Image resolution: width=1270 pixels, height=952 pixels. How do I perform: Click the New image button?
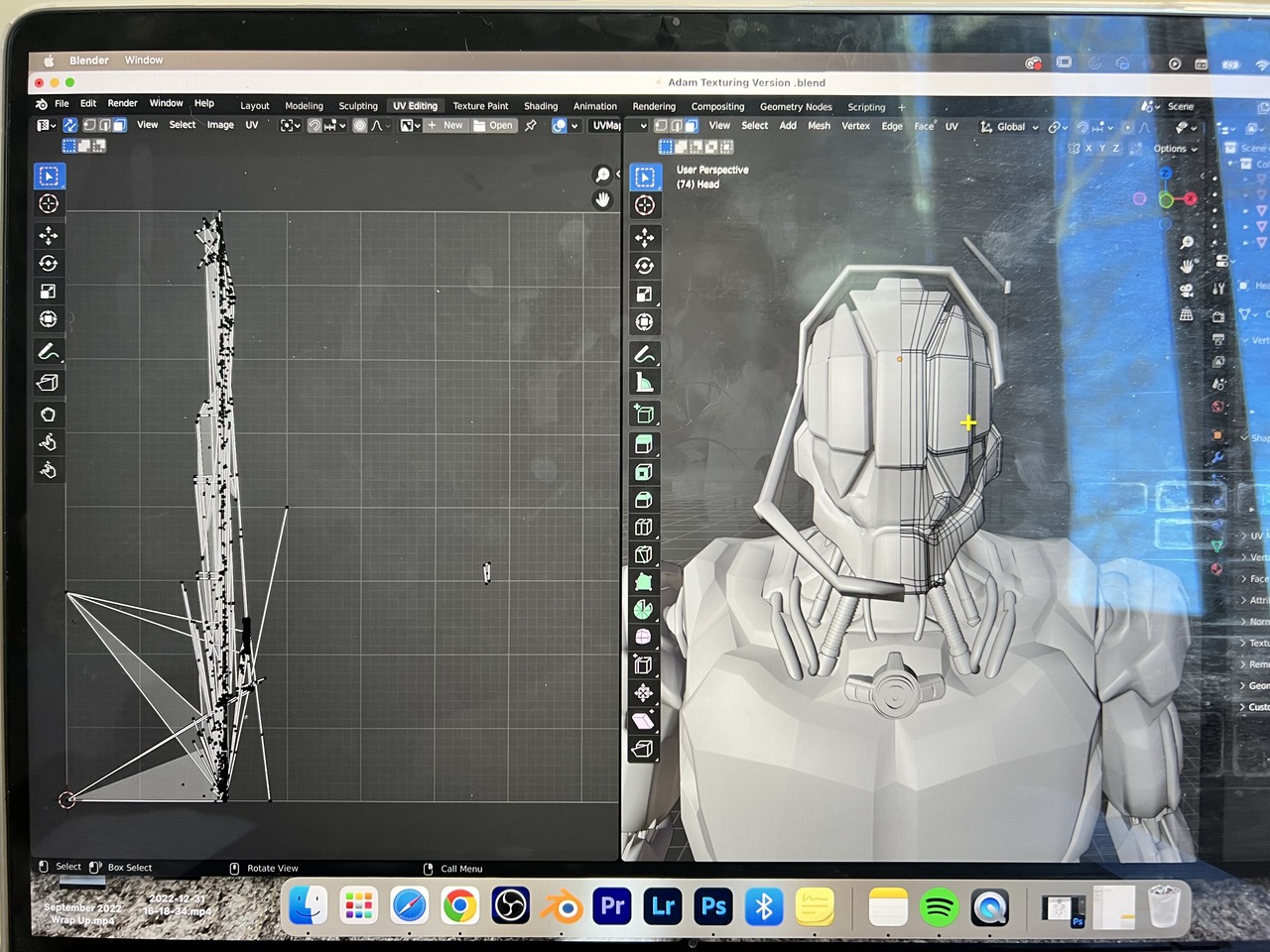[445, 126]
